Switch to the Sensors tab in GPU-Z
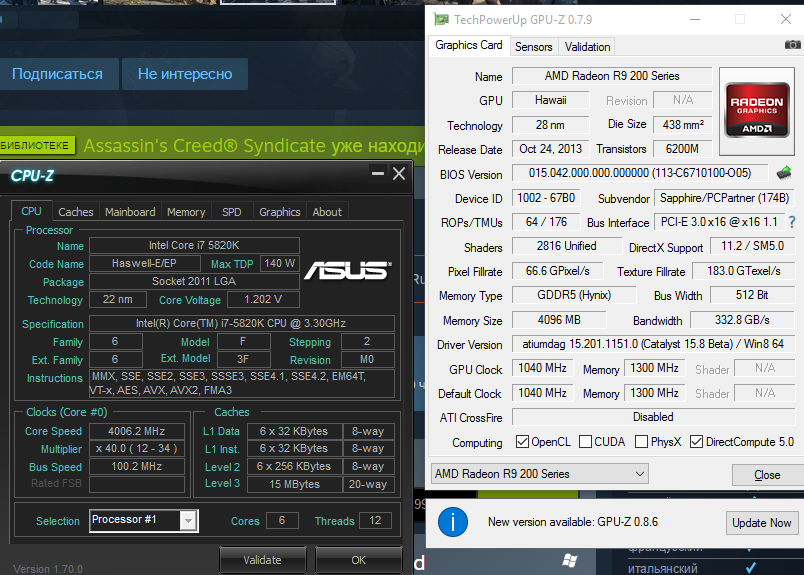 tap(533, 47)
